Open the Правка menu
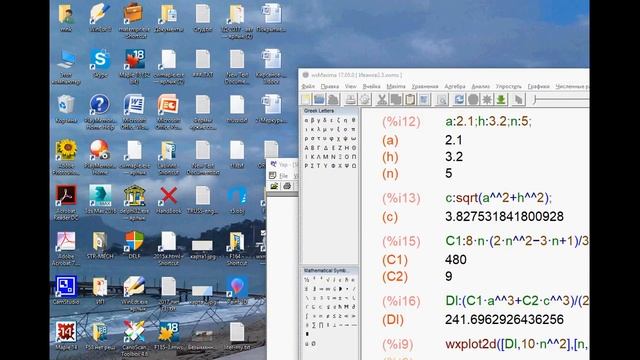 [x=329, y=86]
